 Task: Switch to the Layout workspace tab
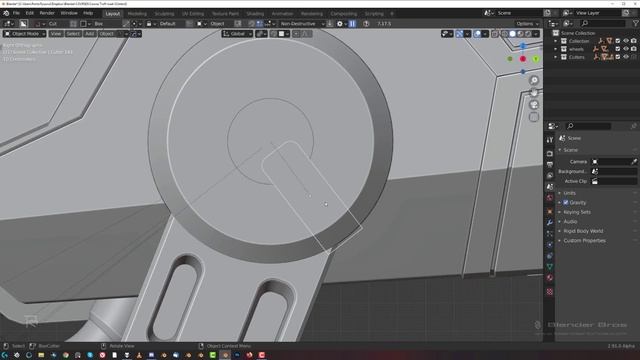[113, 13]
